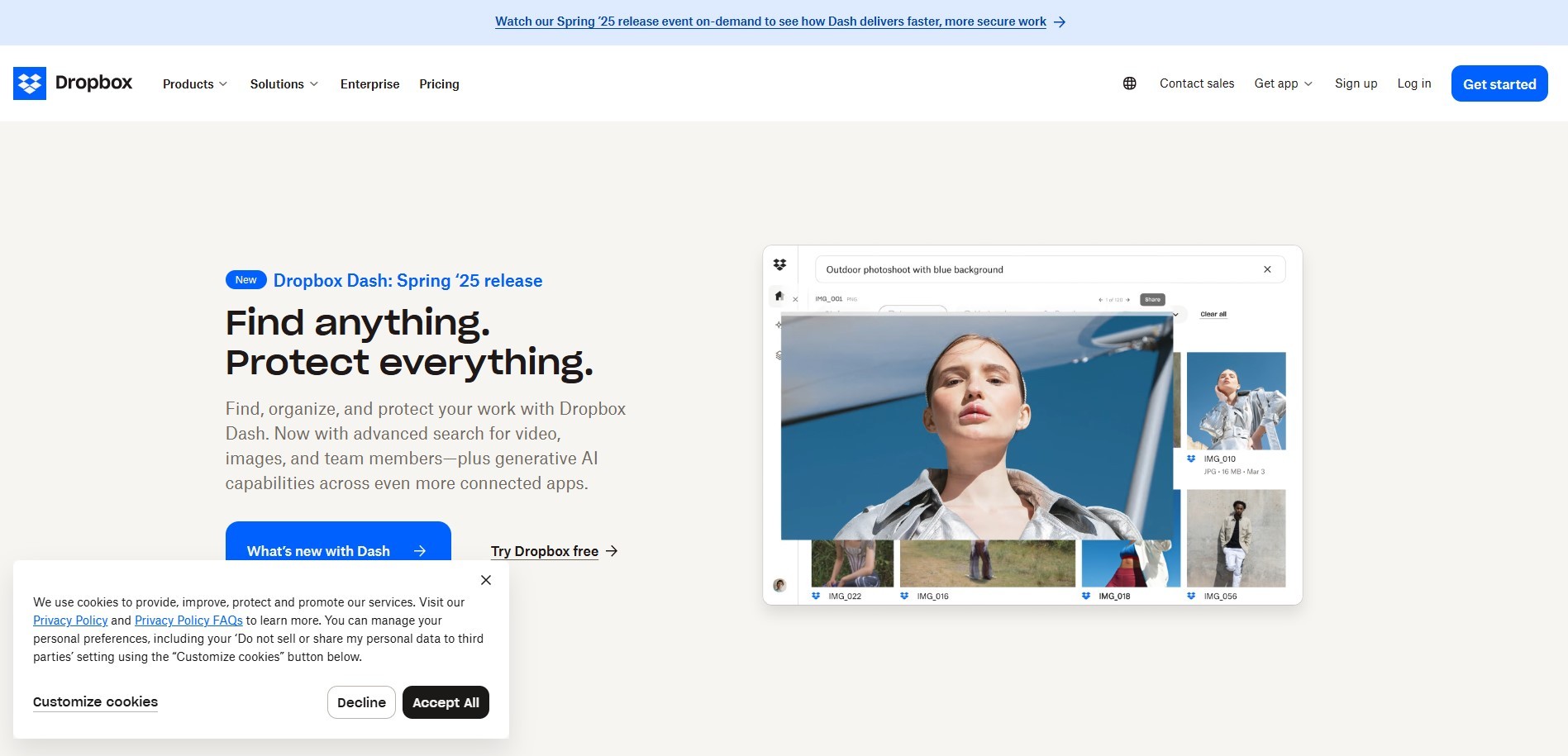Screen dimensions: 1568x756
Task: Select the IMG_018 thumbnail
Action: click(x=1131, y=563)
